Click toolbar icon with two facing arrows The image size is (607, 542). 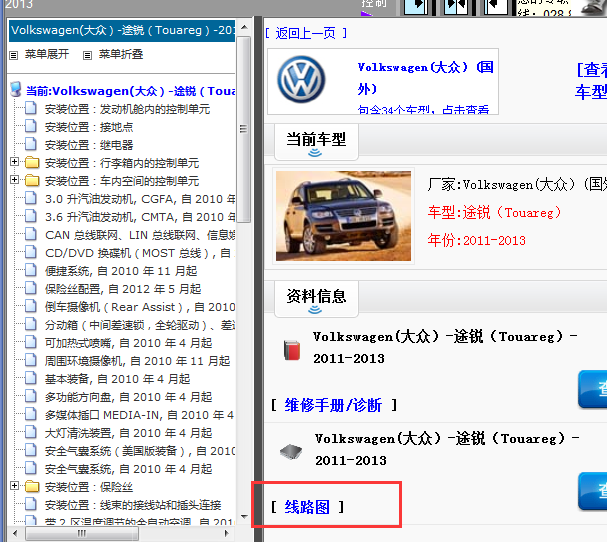(x=456, y=7)
